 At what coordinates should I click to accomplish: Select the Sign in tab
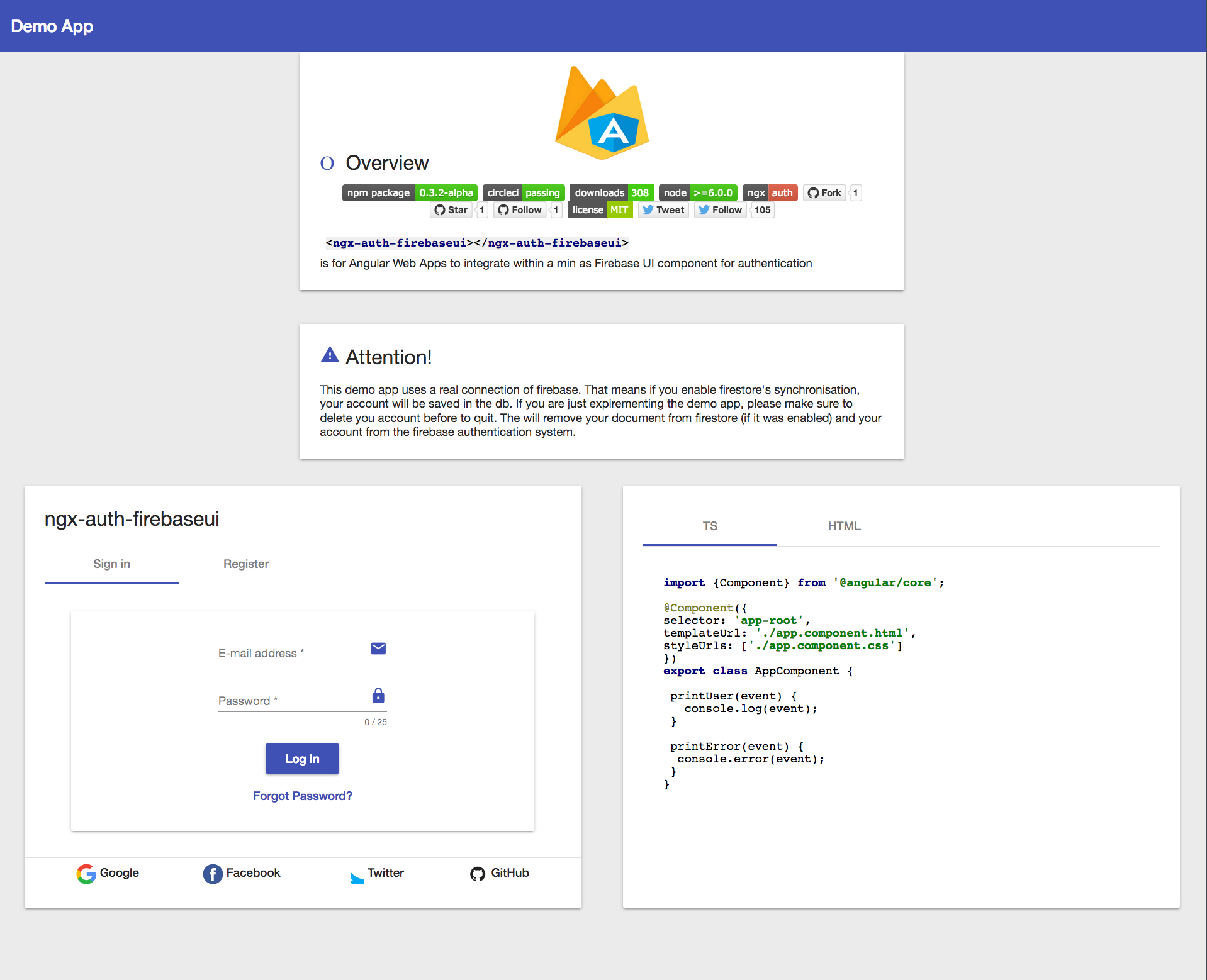(111, 564)
